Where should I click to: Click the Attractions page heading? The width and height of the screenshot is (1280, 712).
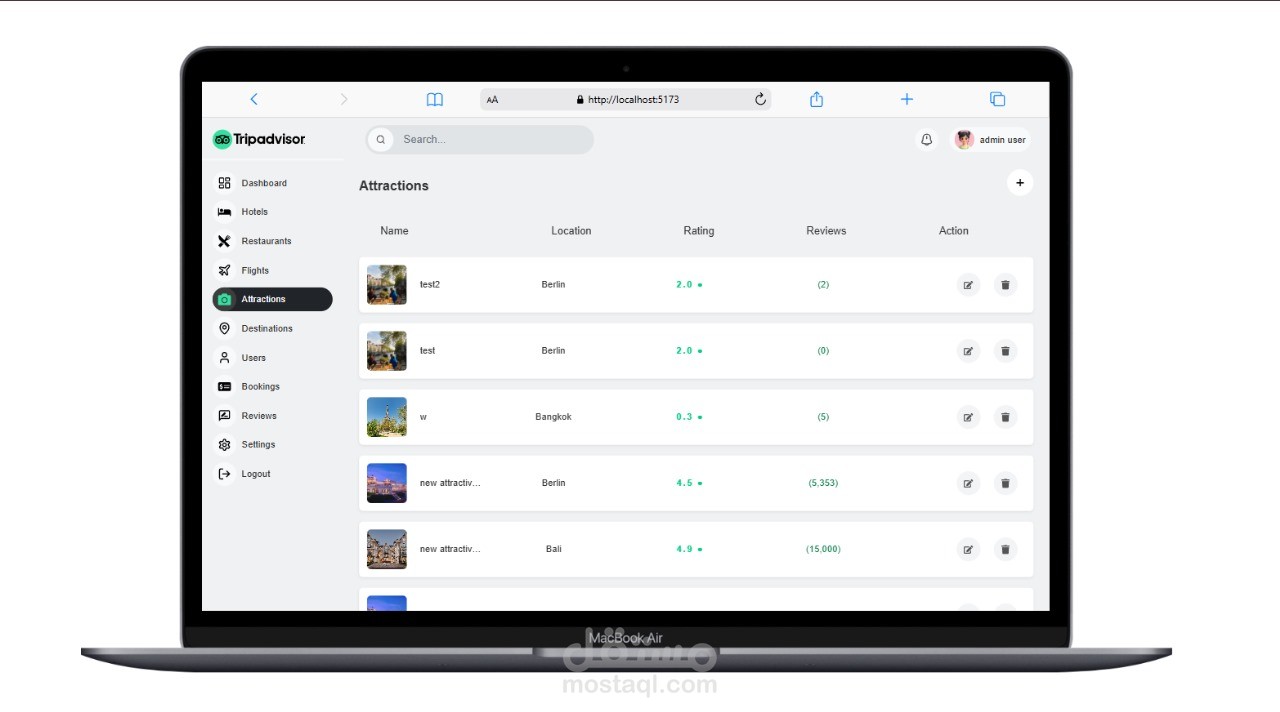coord(394,186)
